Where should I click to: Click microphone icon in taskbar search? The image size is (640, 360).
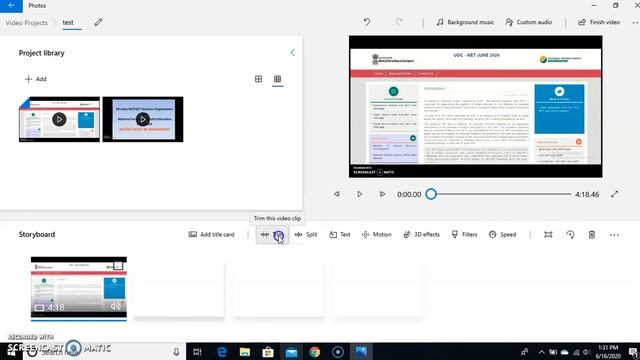(176, 352)
